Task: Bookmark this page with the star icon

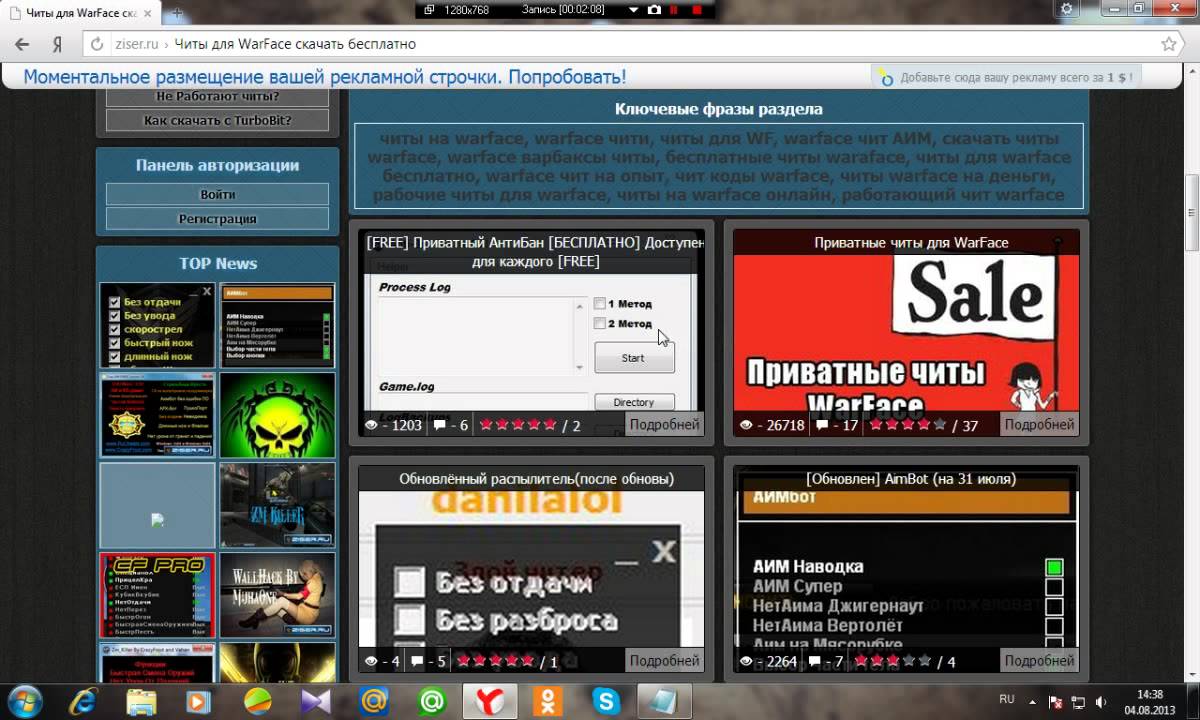Action: click(1168, 44)
